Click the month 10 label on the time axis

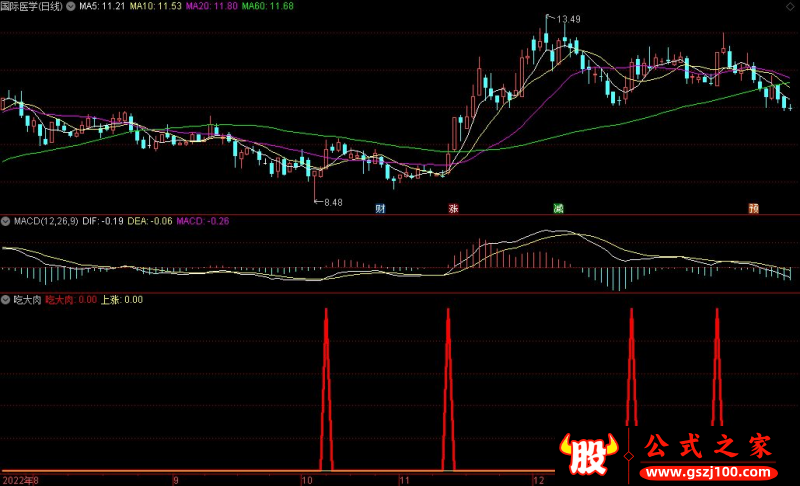point(307,480)
